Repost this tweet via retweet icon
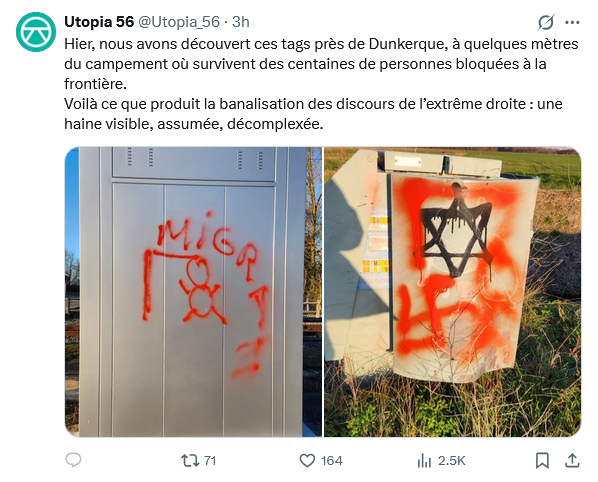The width and height of the screenshot is (598, 482). click(190, 460)
